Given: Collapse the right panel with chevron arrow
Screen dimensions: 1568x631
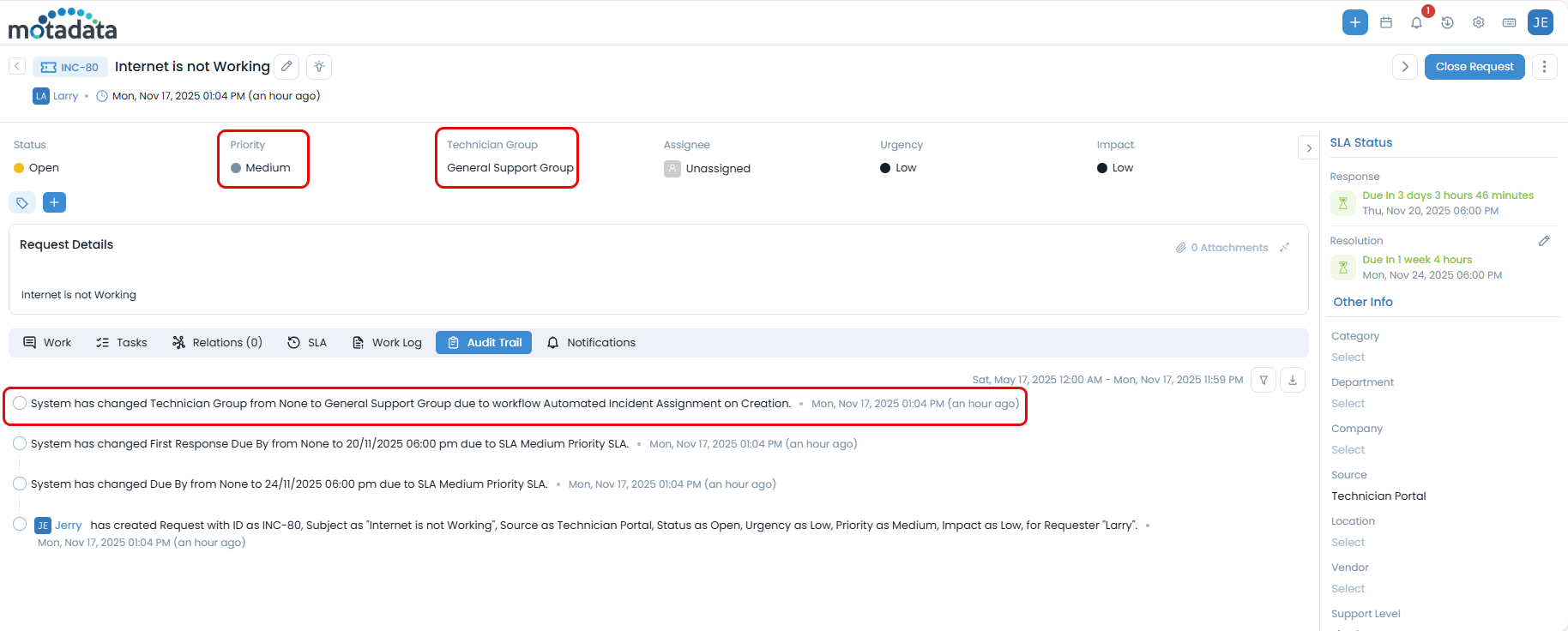Looking at the screenshot, I should 1309,147.
